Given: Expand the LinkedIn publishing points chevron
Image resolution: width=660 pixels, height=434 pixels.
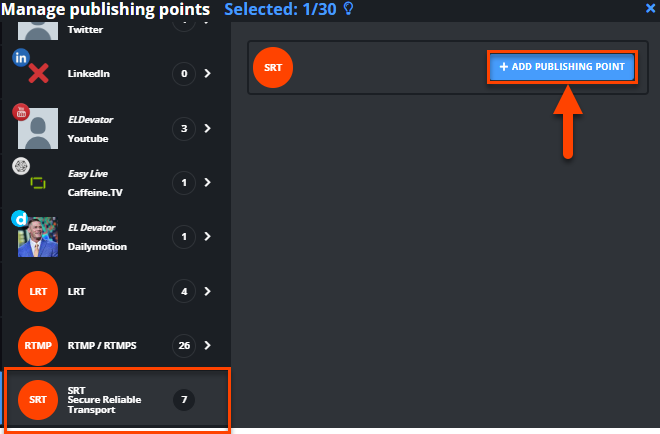Looking at the screenshot, I should [207, 73].
